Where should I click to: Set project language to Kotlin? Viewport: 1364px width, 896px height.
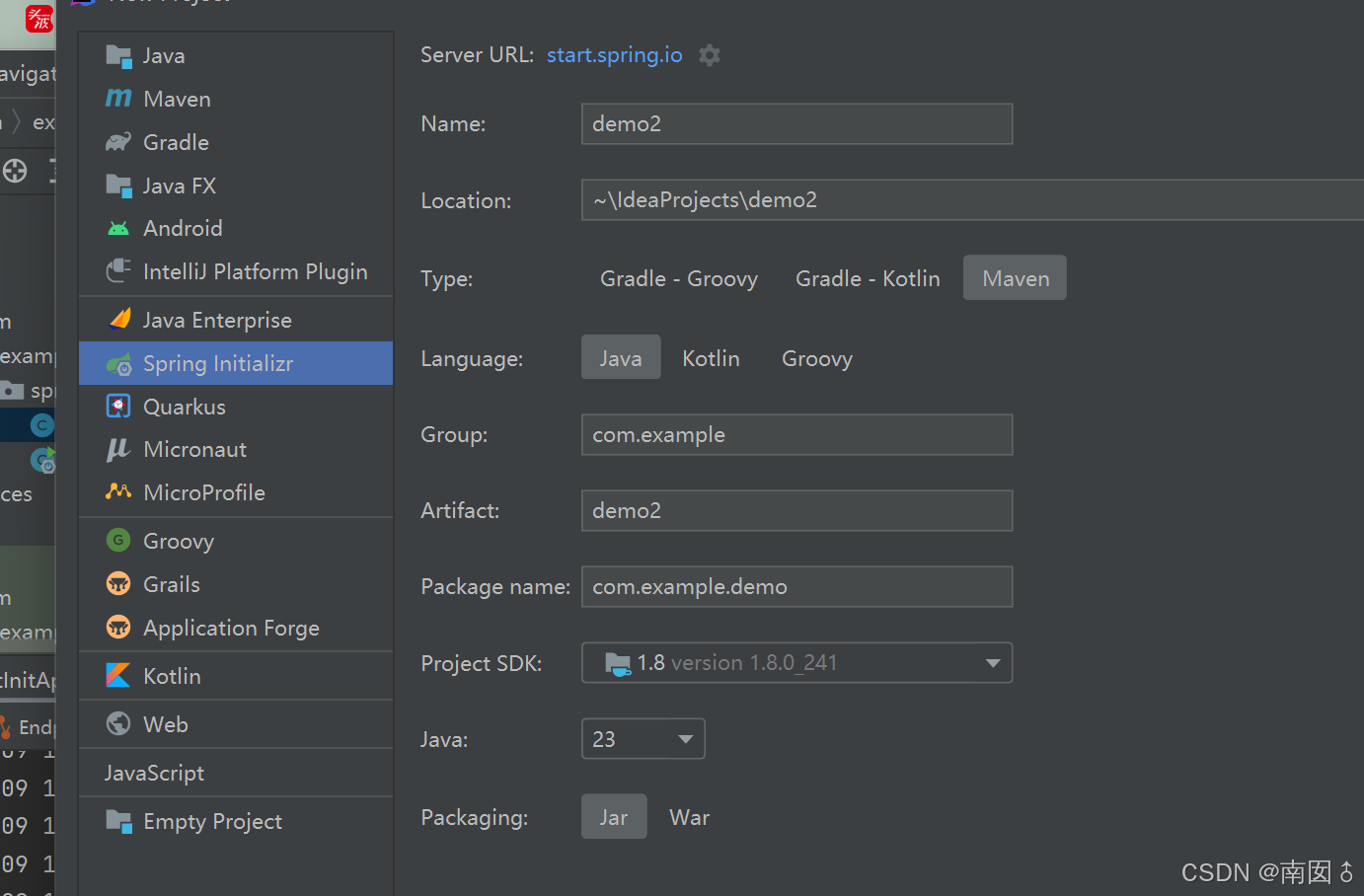point(711,357)
